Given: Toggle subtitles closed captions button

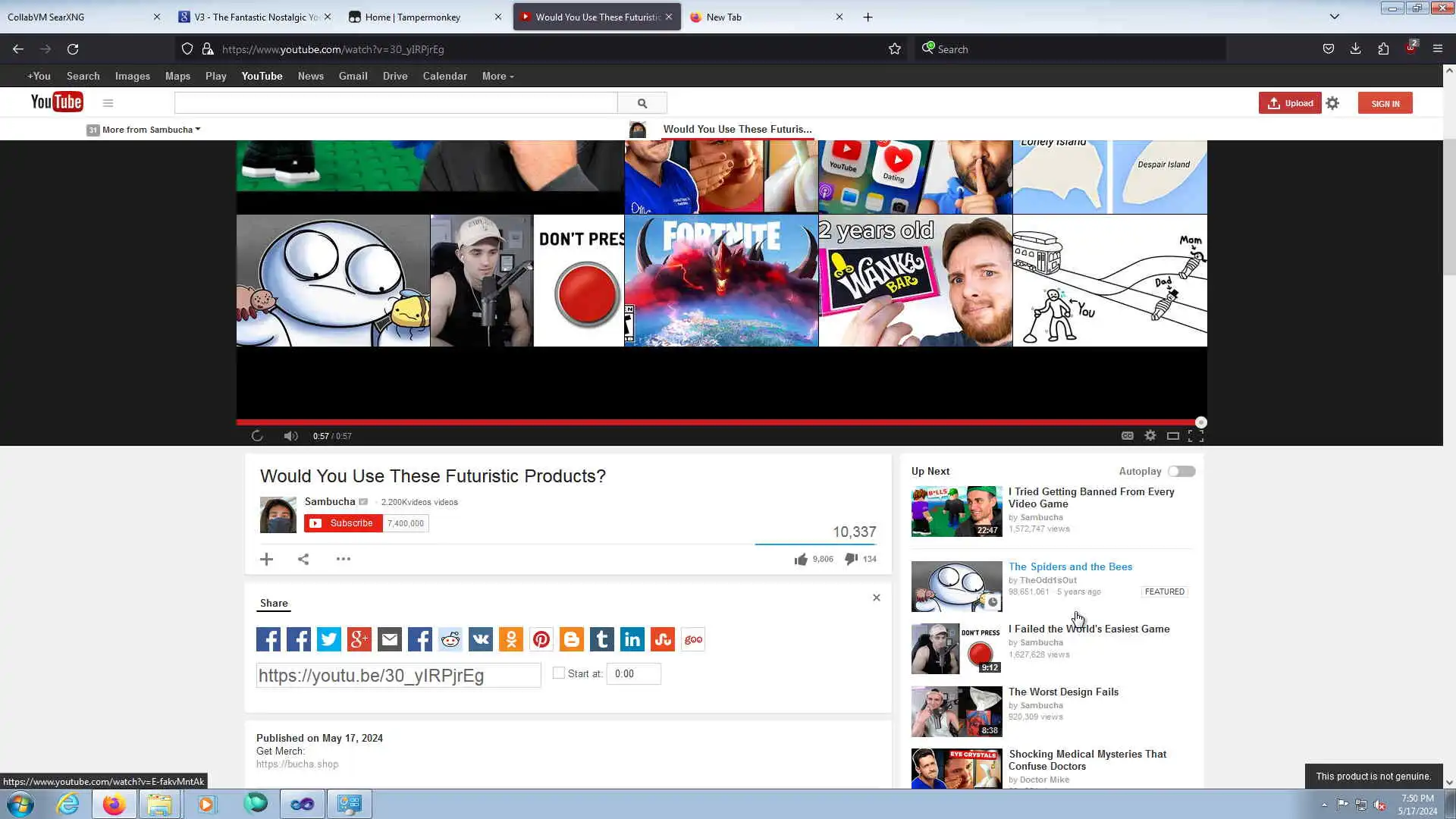Looking at the screenshot, I should 1128,436.
